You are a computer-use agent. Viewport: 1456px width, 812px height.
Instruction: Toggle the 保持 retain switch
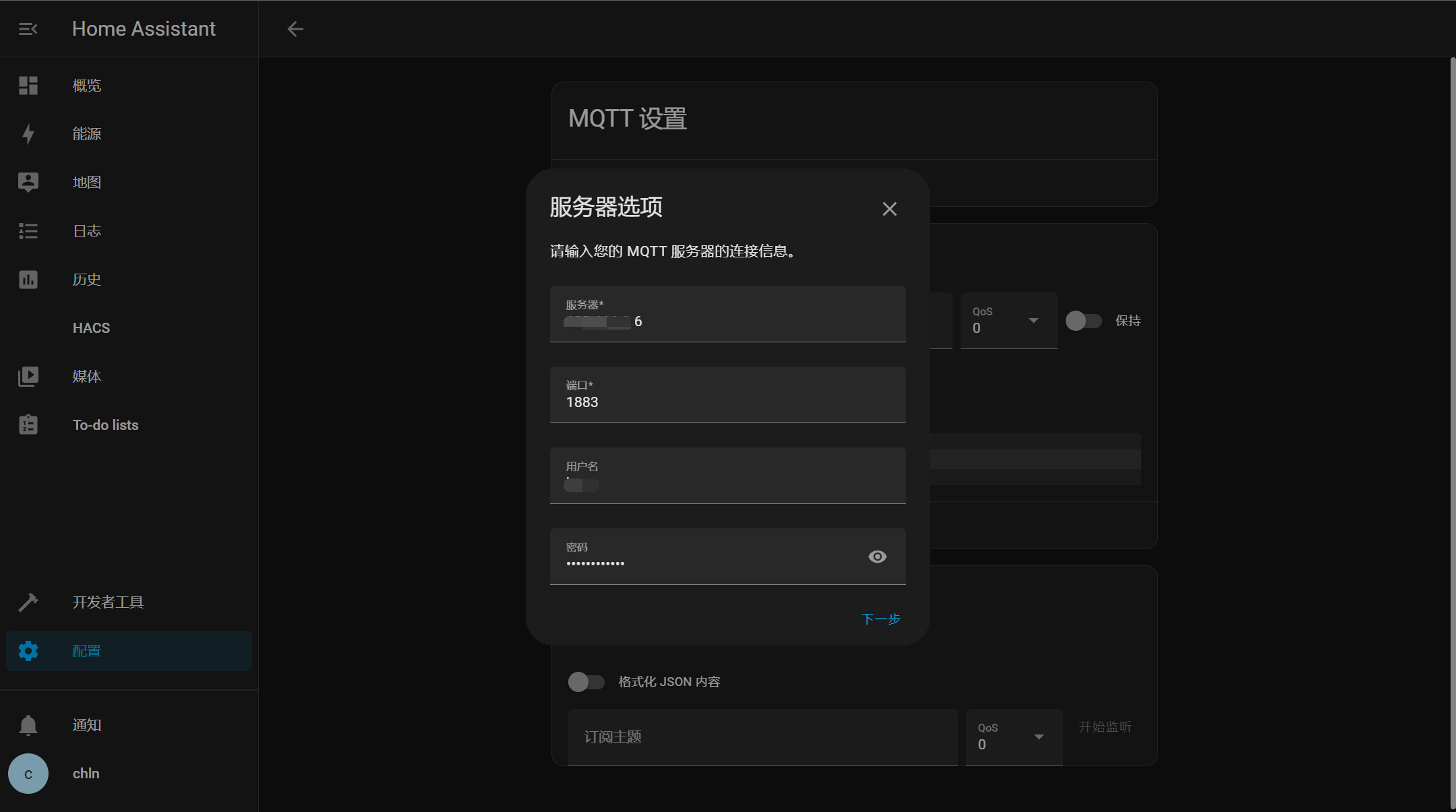click(x=1083, y=321)
